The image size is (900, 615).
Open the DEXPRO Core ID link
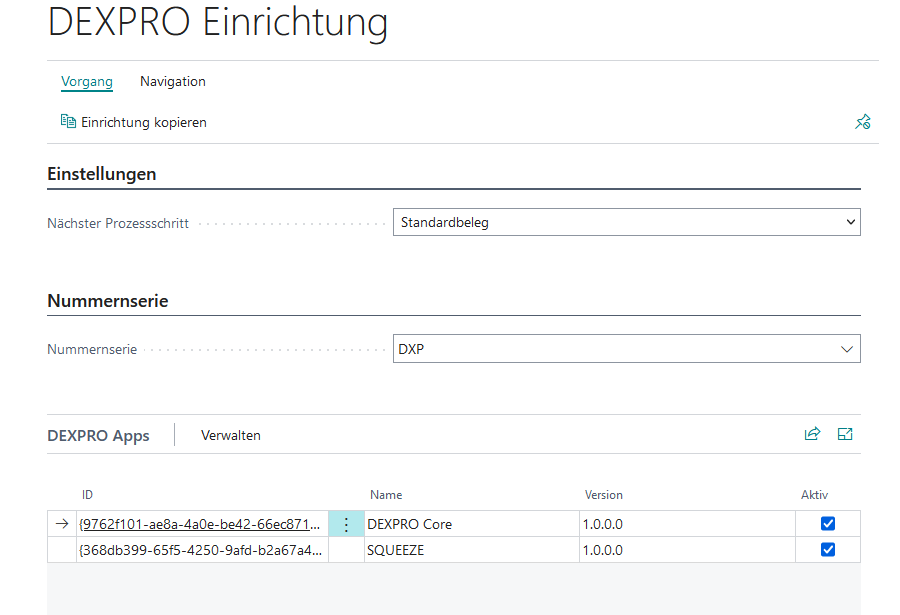(200, 524)
